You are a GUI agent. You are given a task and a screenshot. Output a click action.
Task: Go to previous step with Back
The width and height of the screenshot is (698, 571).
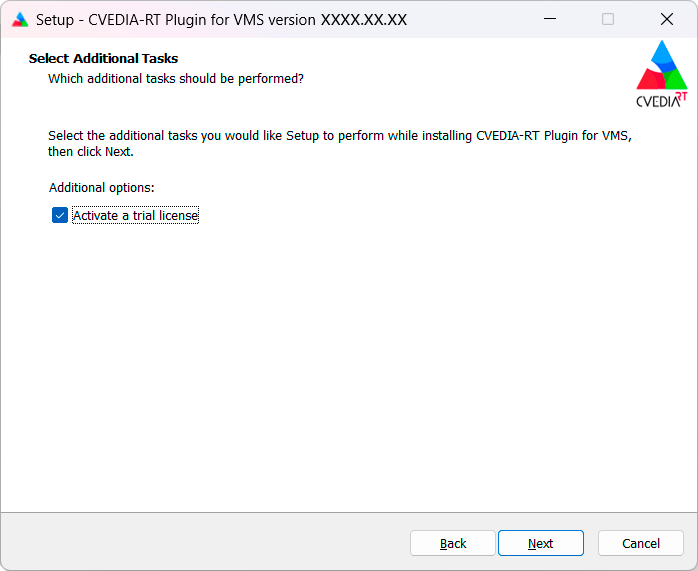tap(453, 543)
